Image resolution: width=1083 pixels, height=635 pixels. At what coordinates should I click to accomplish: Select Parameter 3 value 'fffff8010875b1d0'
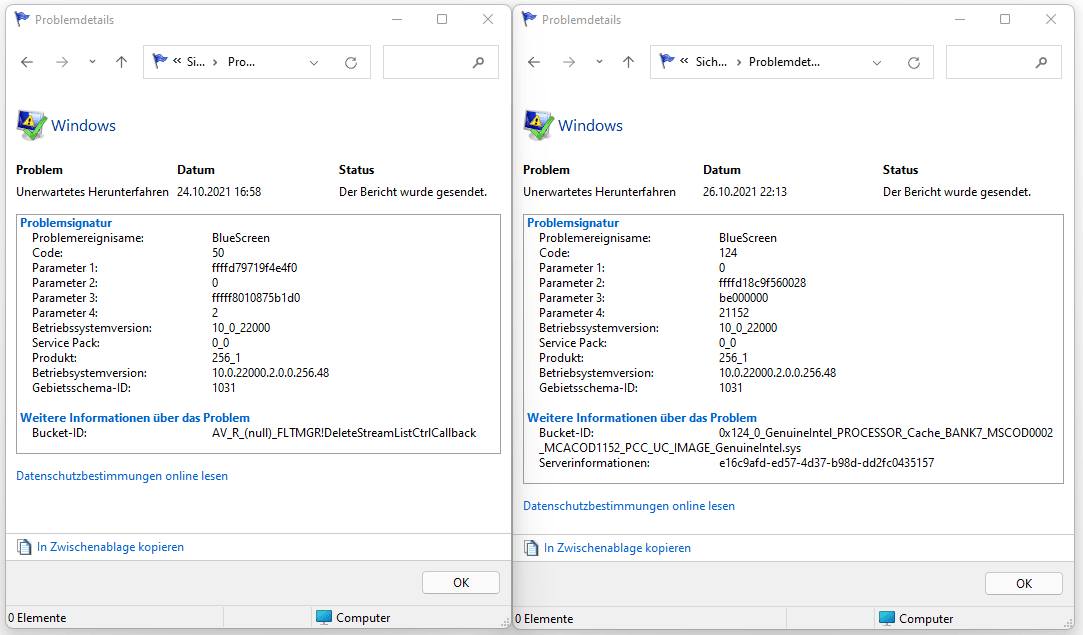coord(256,298)
